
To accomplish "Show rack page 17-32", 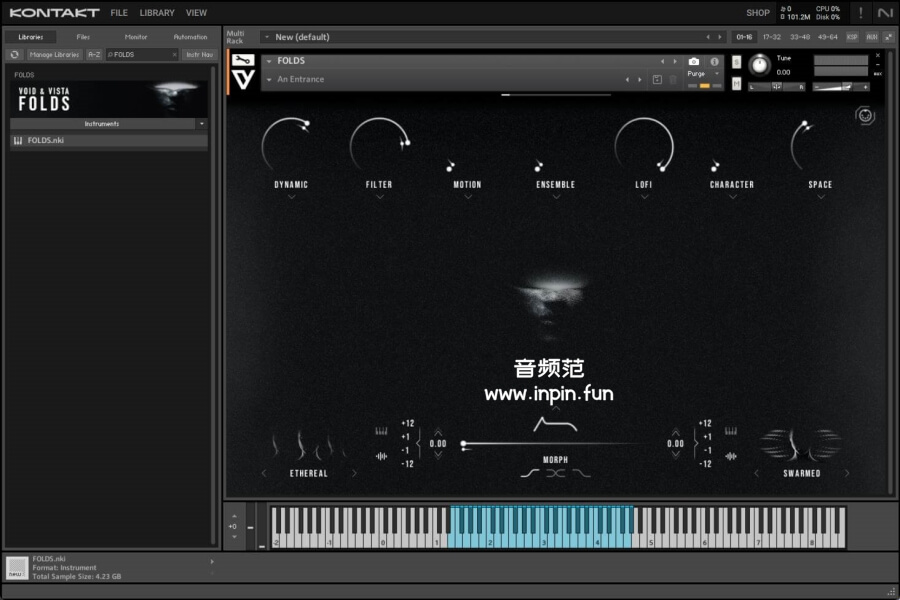I will coord(771,37).
